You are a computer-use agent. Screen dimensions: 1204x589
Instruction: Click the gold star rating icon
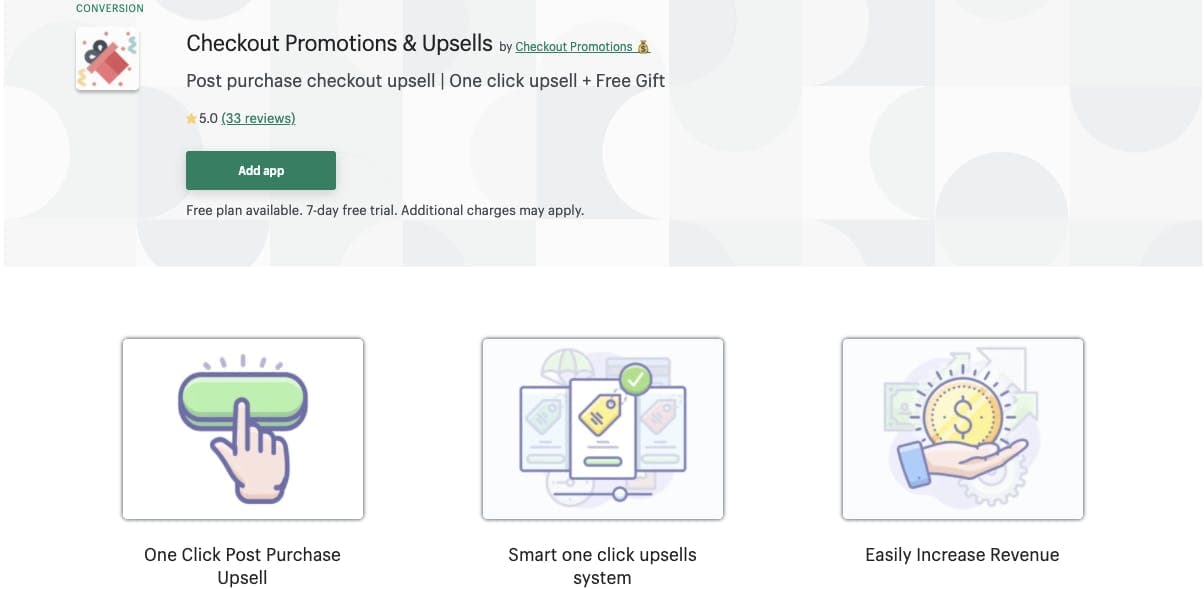click(191, 118)
